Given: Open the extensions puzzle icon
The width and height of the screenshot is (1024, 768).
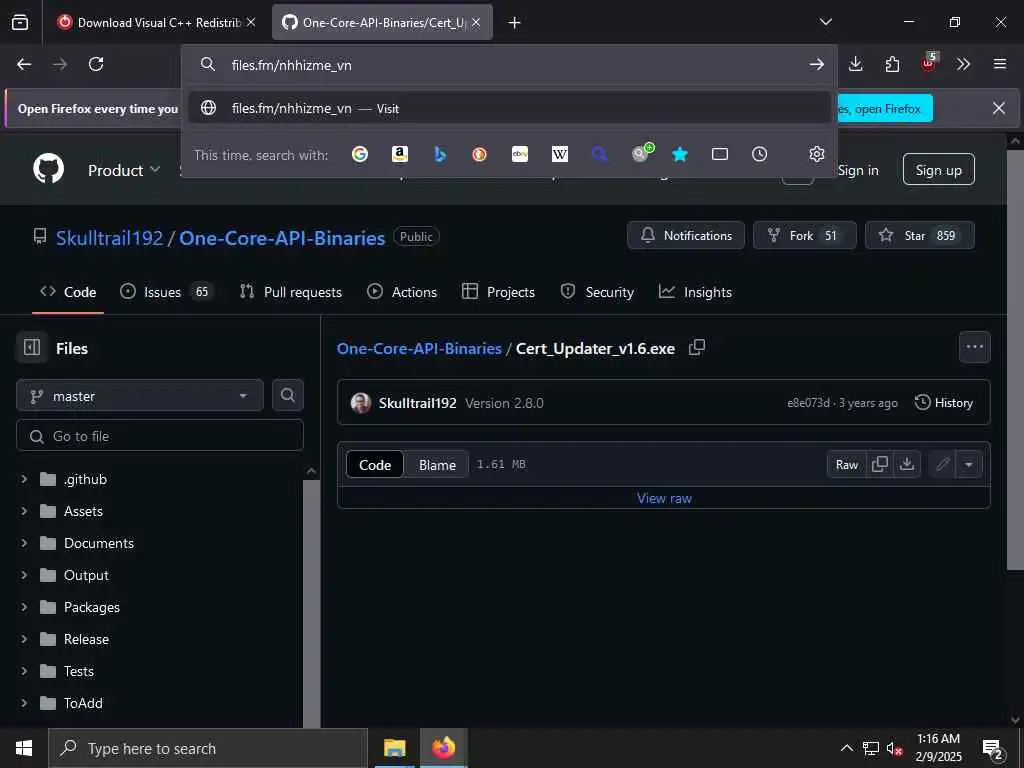Looking at the screenshot, I should tap(892, 64).
